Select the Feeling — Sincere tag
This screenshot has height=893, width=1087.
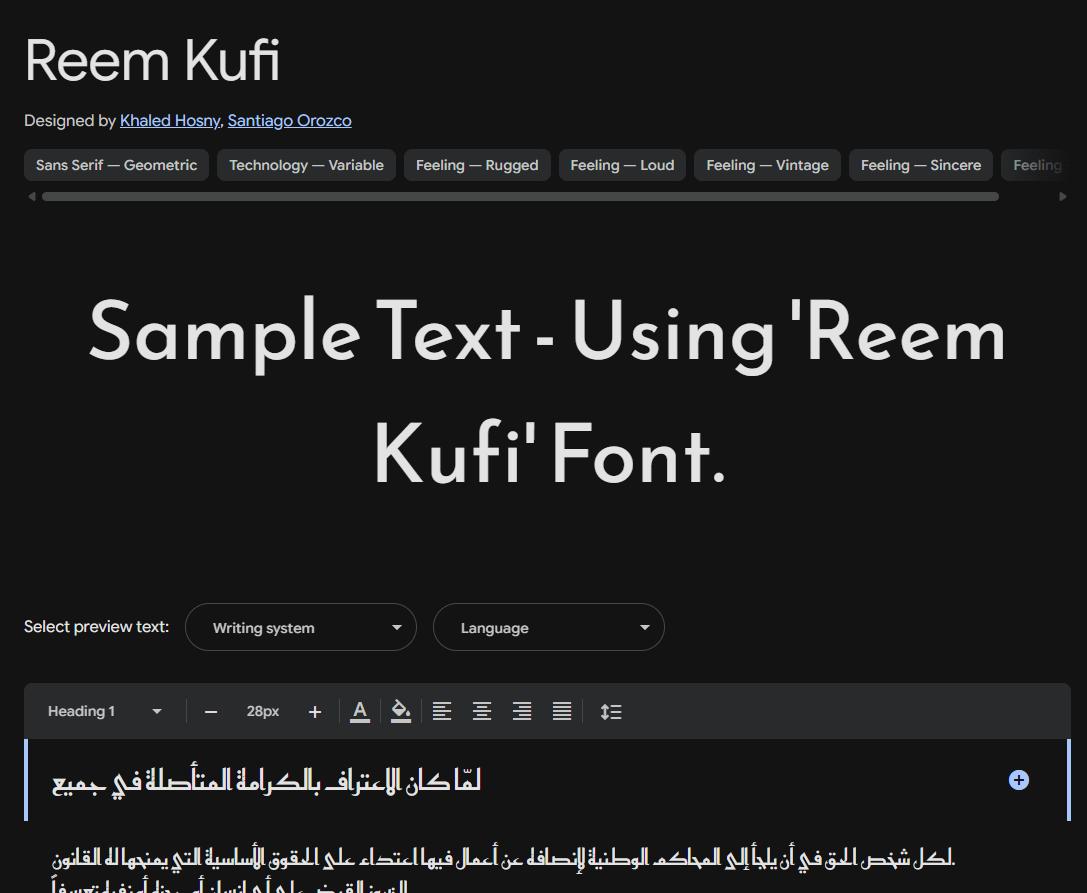point(921,165)
